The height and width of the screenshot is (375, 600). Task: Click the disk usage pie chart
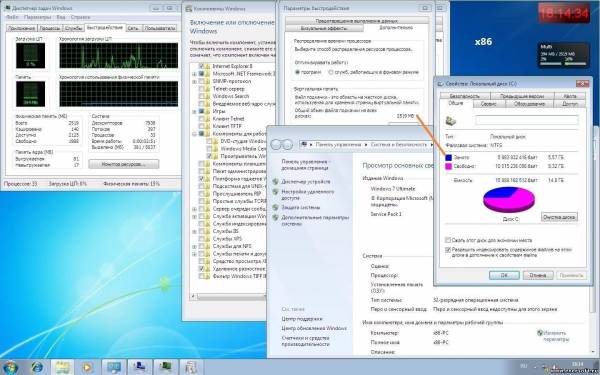pyautogui.click(x=509, y=199)
